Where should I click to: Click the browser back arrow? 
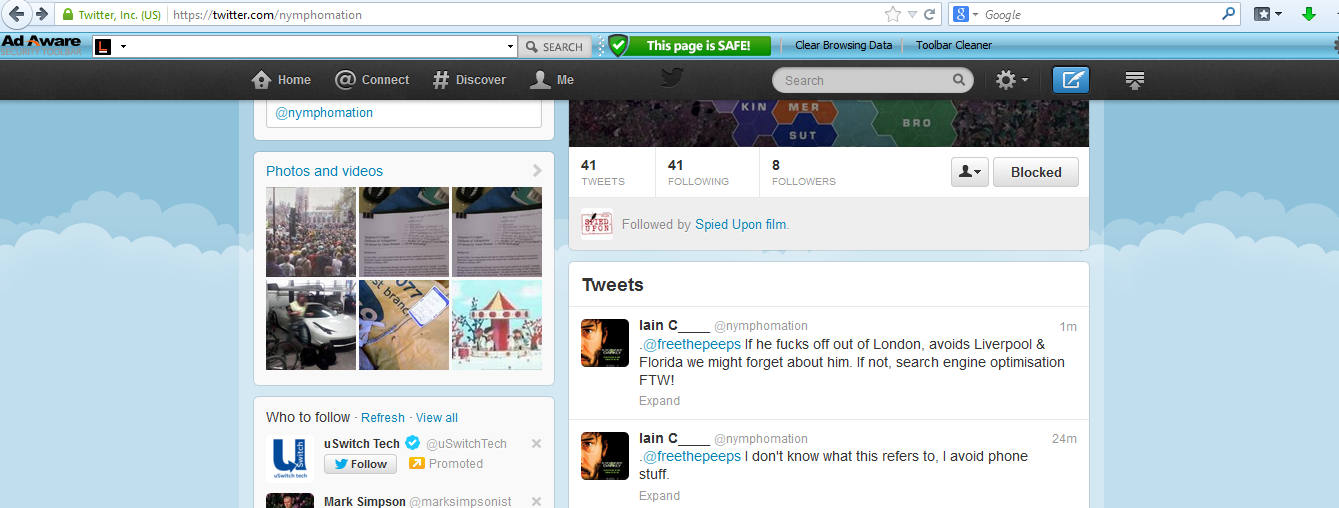pos(16,14)
